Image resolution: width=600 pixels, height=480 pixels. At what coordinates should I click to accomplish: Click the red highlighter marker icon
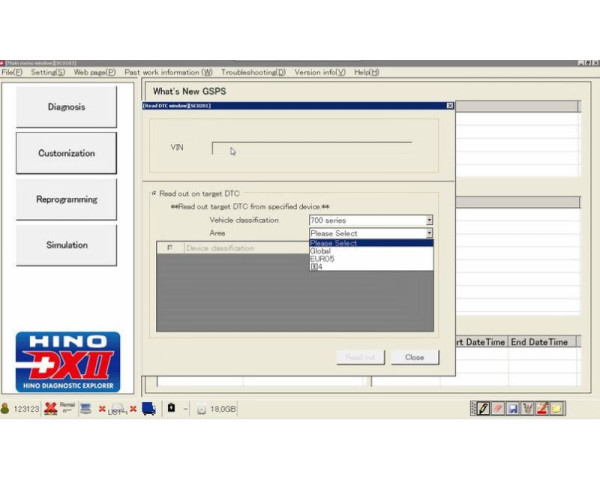[541, 409]
